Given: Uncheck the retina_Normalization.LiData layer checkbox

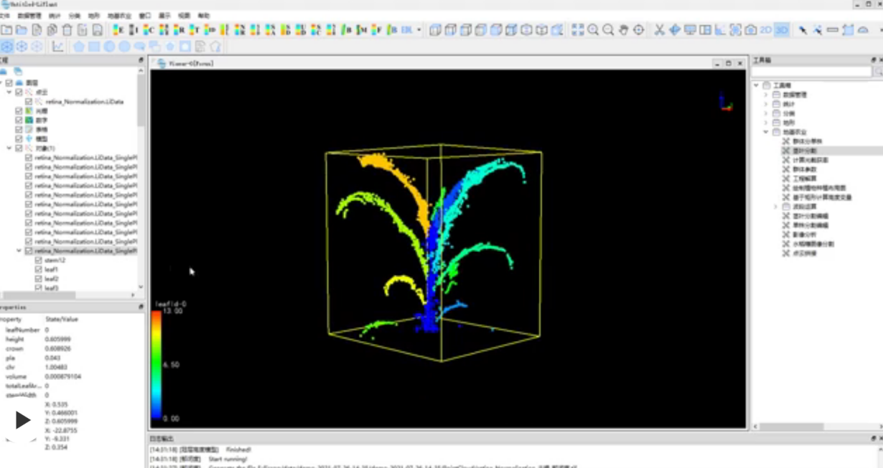Looking at the screenshot, I should [x=29, y=102].
